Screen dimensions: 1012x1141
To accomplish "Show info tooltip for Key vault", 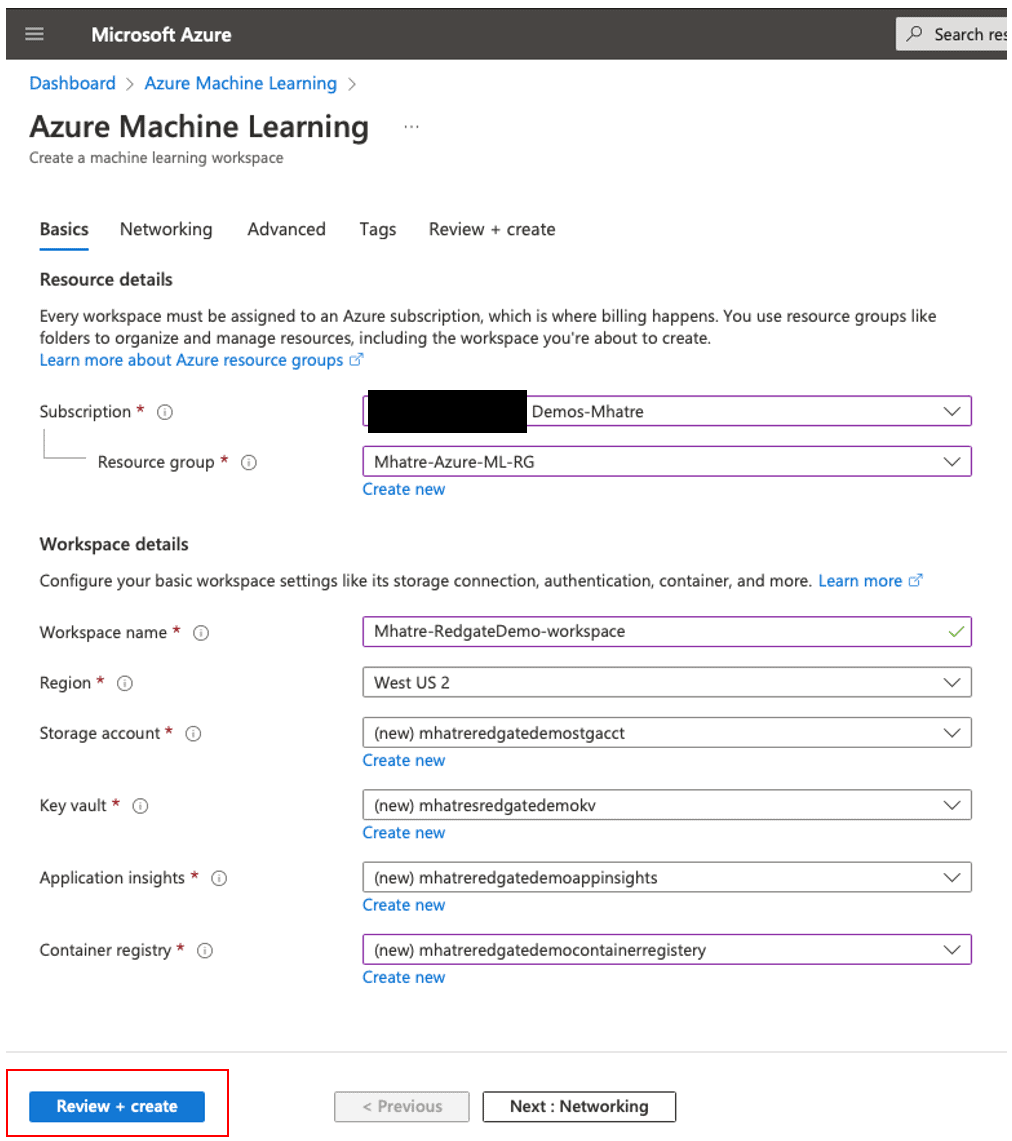I will click(x=140, y=806).
